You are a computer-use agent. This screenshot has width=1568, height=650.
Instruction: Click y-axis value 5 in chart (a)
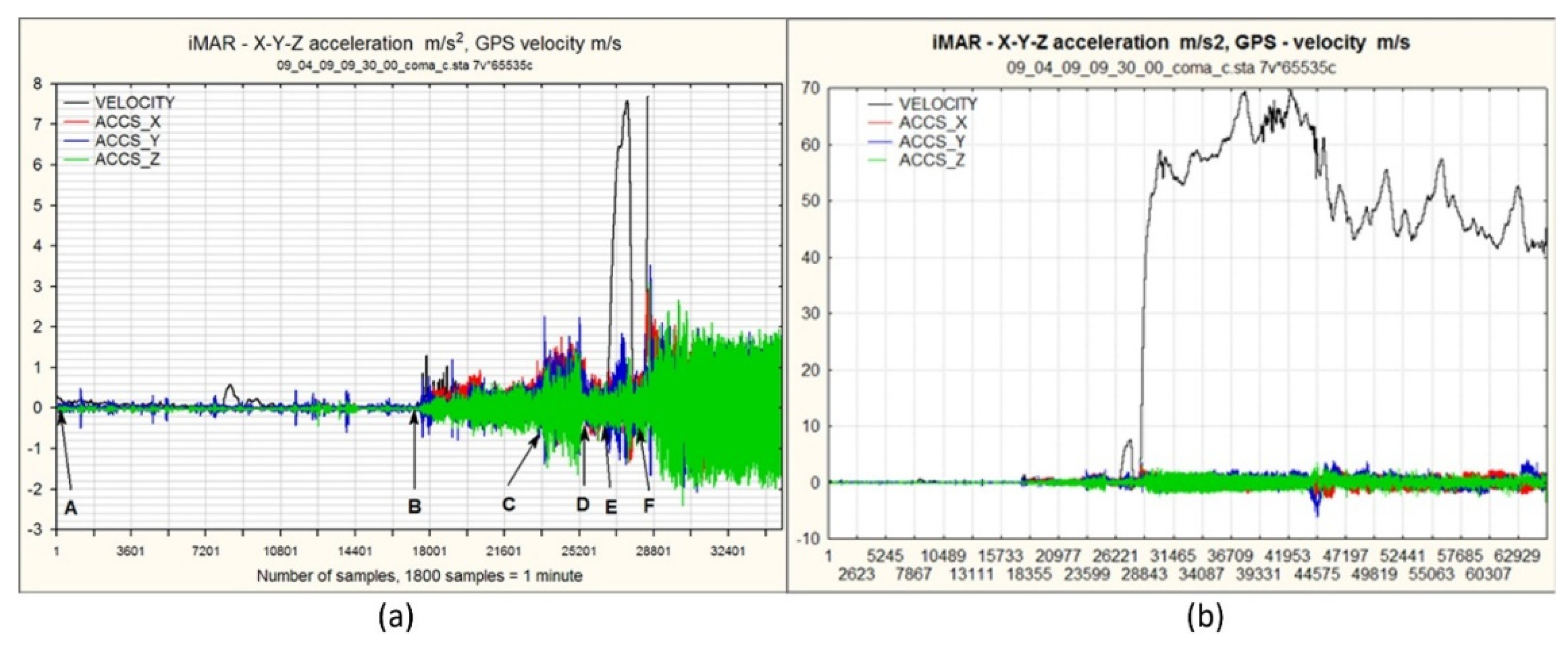point(38,206)
